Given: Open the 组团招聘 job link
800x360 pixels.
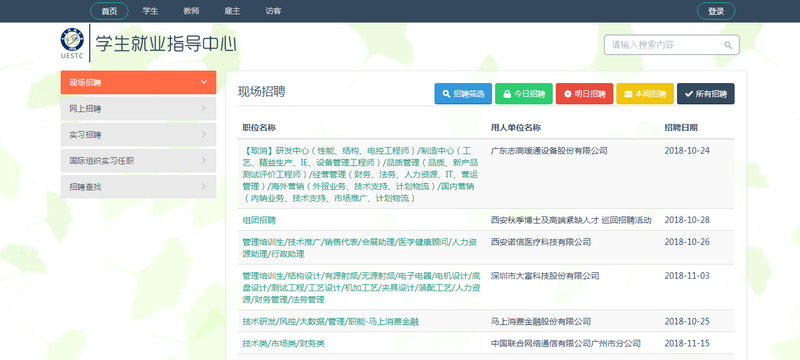Looking at the screenshot, I should pos(259,220).
